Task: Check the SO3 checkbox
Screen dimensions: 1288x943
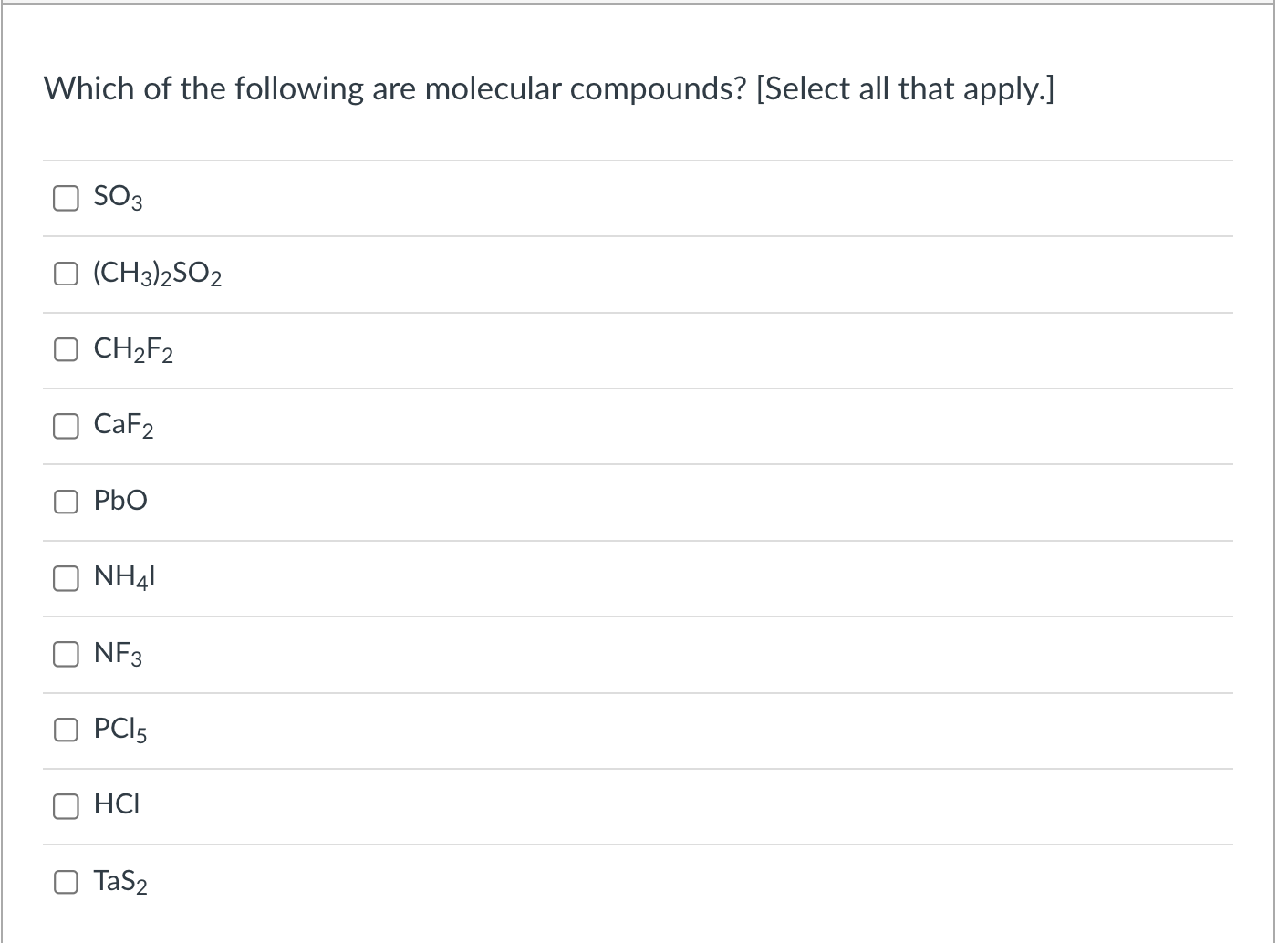Action: click(x=65, y=196)
